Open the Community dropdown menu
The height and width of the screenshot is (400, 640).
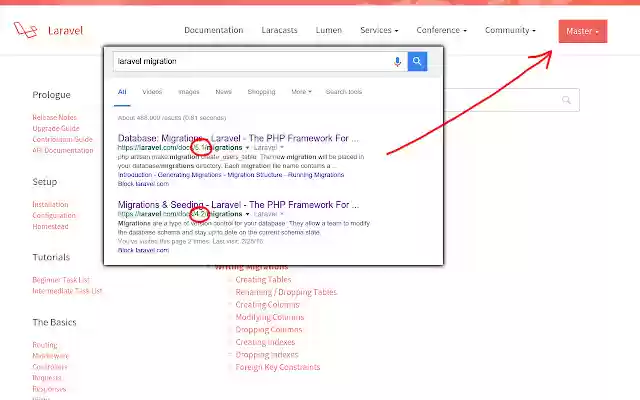pos(510,30)
